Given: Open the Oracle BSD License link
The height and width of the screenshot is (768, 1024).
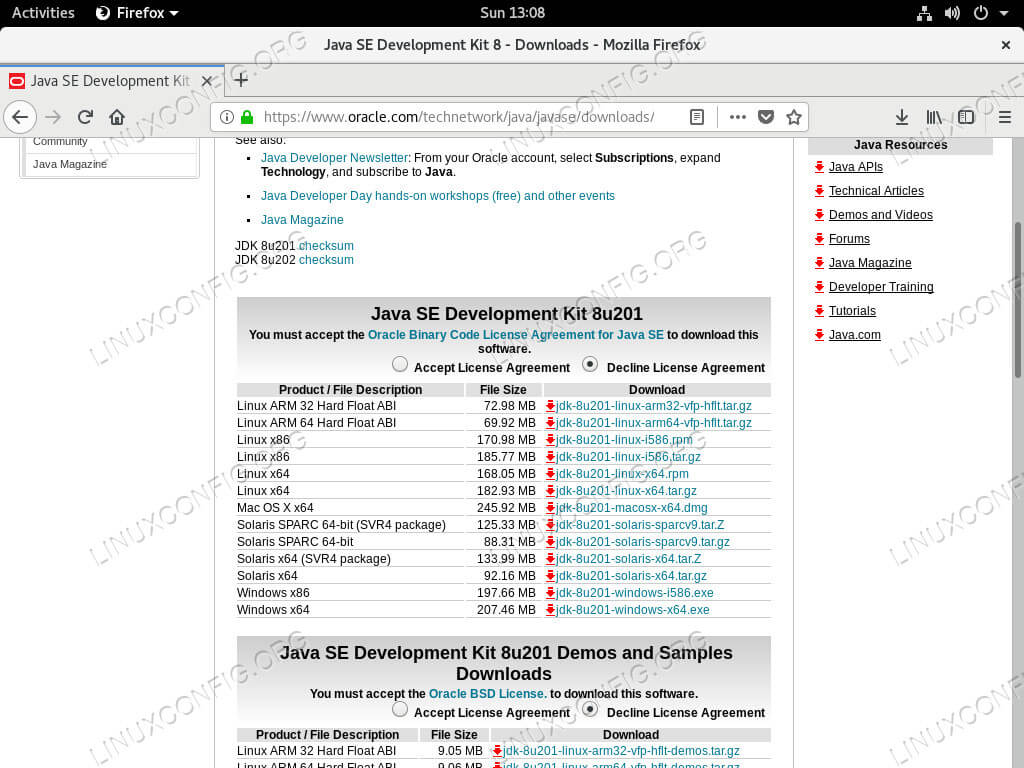Looking at the screenshot, I should click(x=488, y=694).
